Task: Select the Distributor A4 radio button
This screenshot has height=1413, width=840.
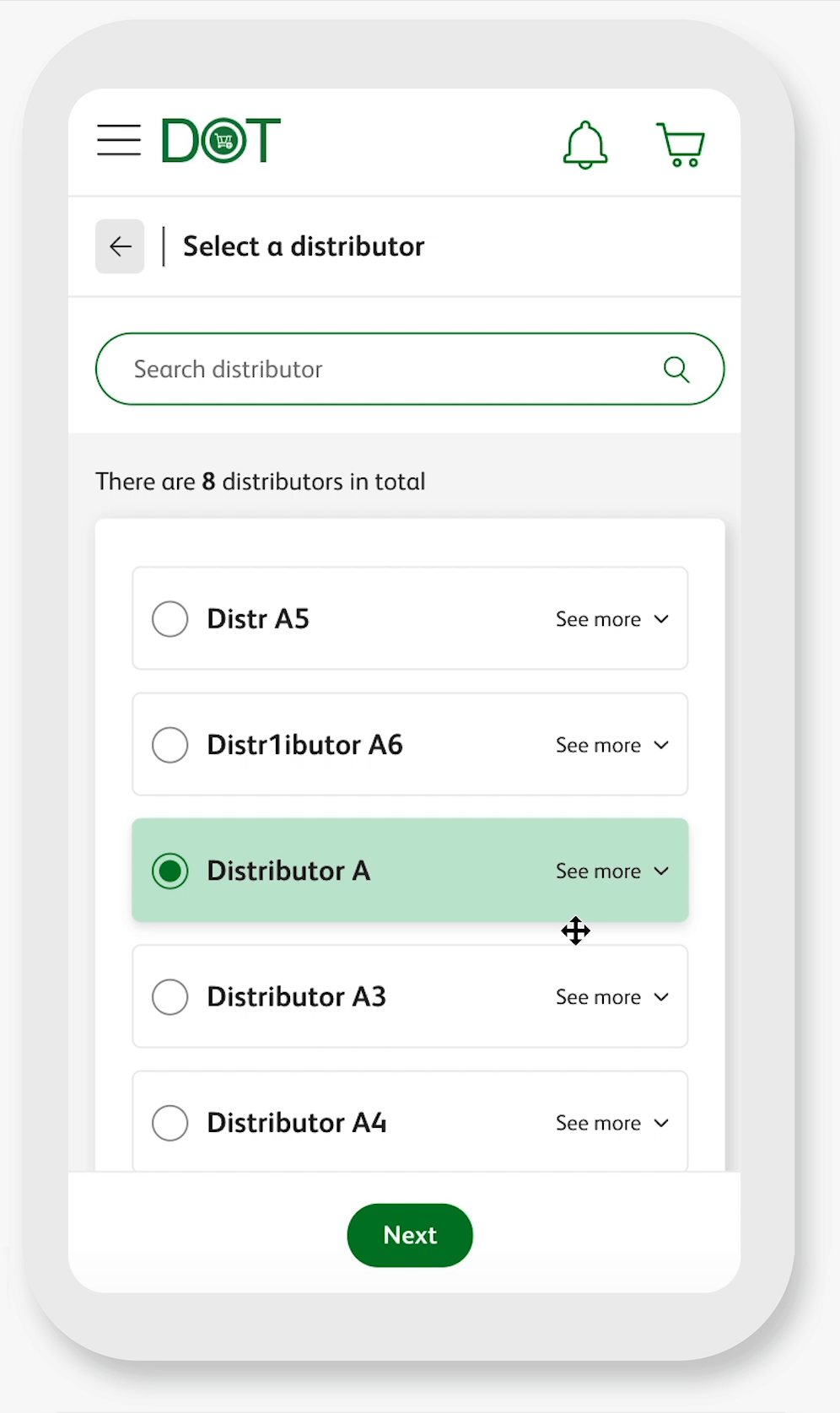Action: pyautogui.click(x=170, y=1123)
